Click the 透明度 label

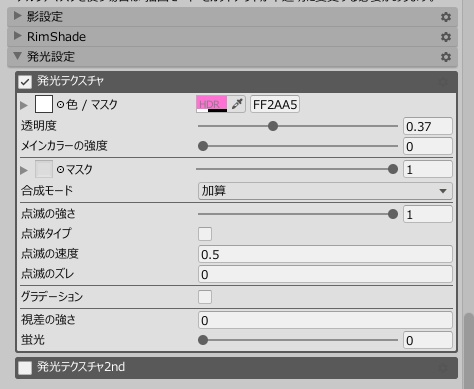click(39, 126)
